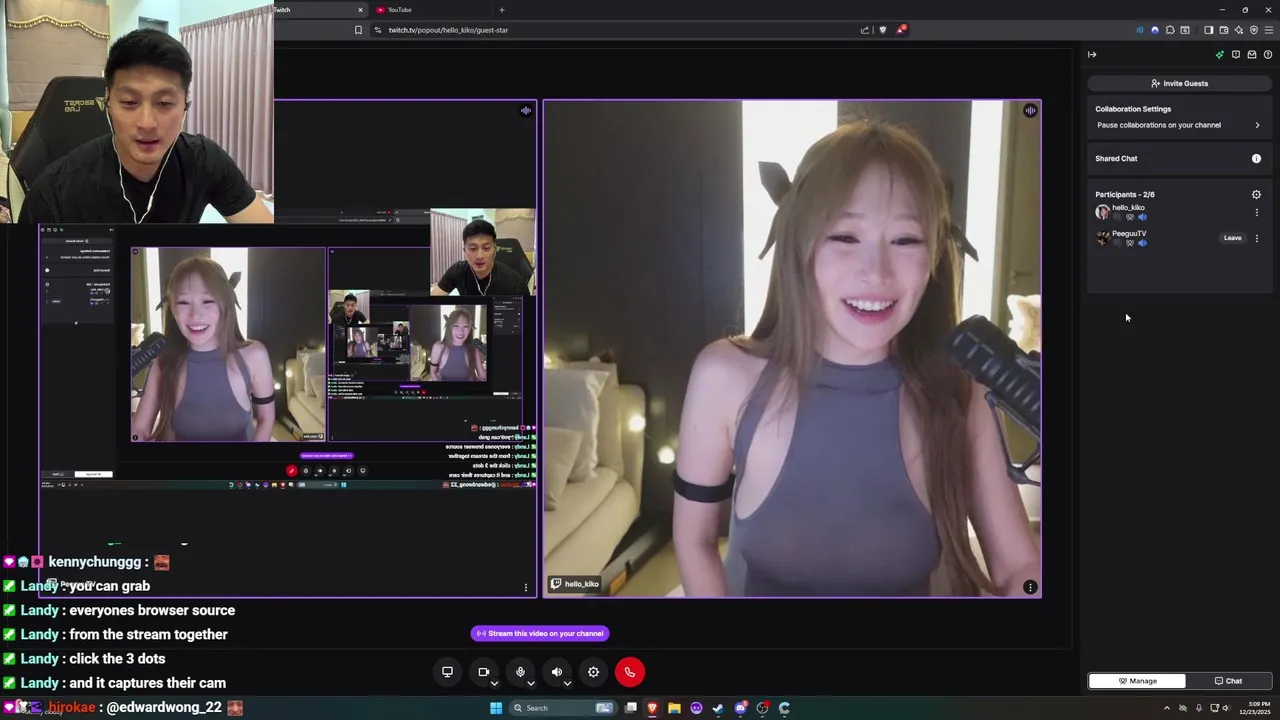Open three-dot options on left video tile
The width and height of the screenshot is (1280, 720).
[526, 587]
